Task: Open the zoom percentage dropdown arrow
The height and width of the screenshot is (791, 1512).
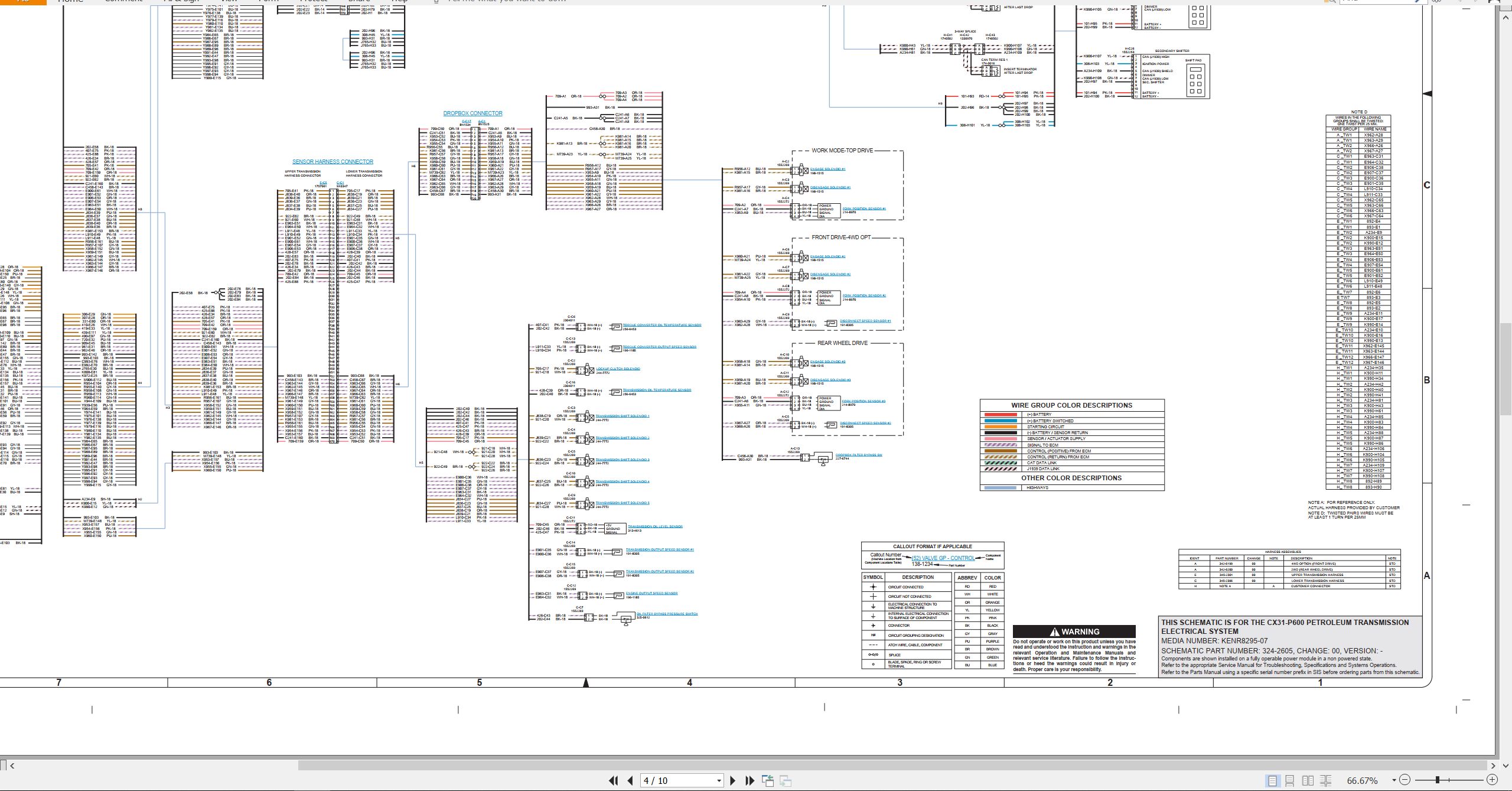Action: point(1394,780)
